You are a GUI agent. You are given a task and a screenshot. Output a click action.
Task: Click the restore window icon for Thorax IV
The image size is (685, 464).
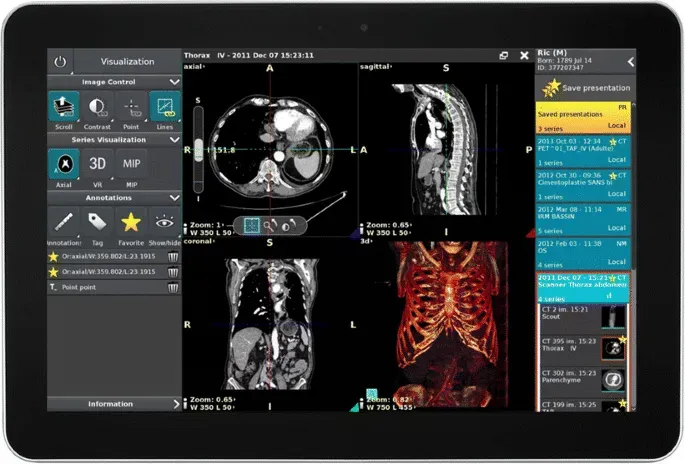(504, 55)
